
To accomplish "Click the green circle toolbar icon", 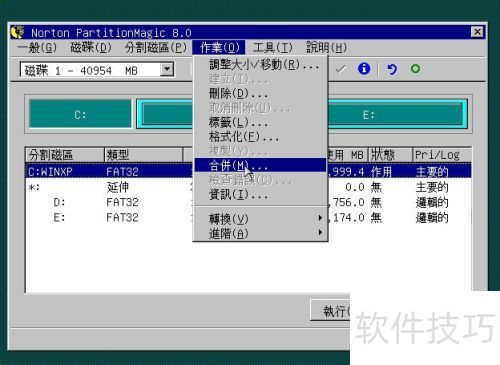I will tap(415, 69).
